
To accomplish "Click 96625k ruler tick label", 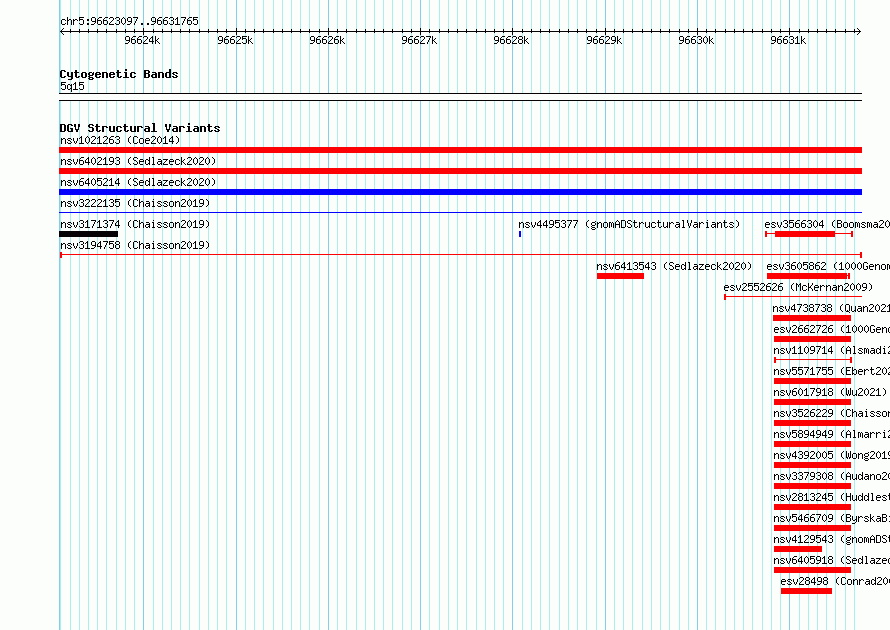I will [235, 40].
